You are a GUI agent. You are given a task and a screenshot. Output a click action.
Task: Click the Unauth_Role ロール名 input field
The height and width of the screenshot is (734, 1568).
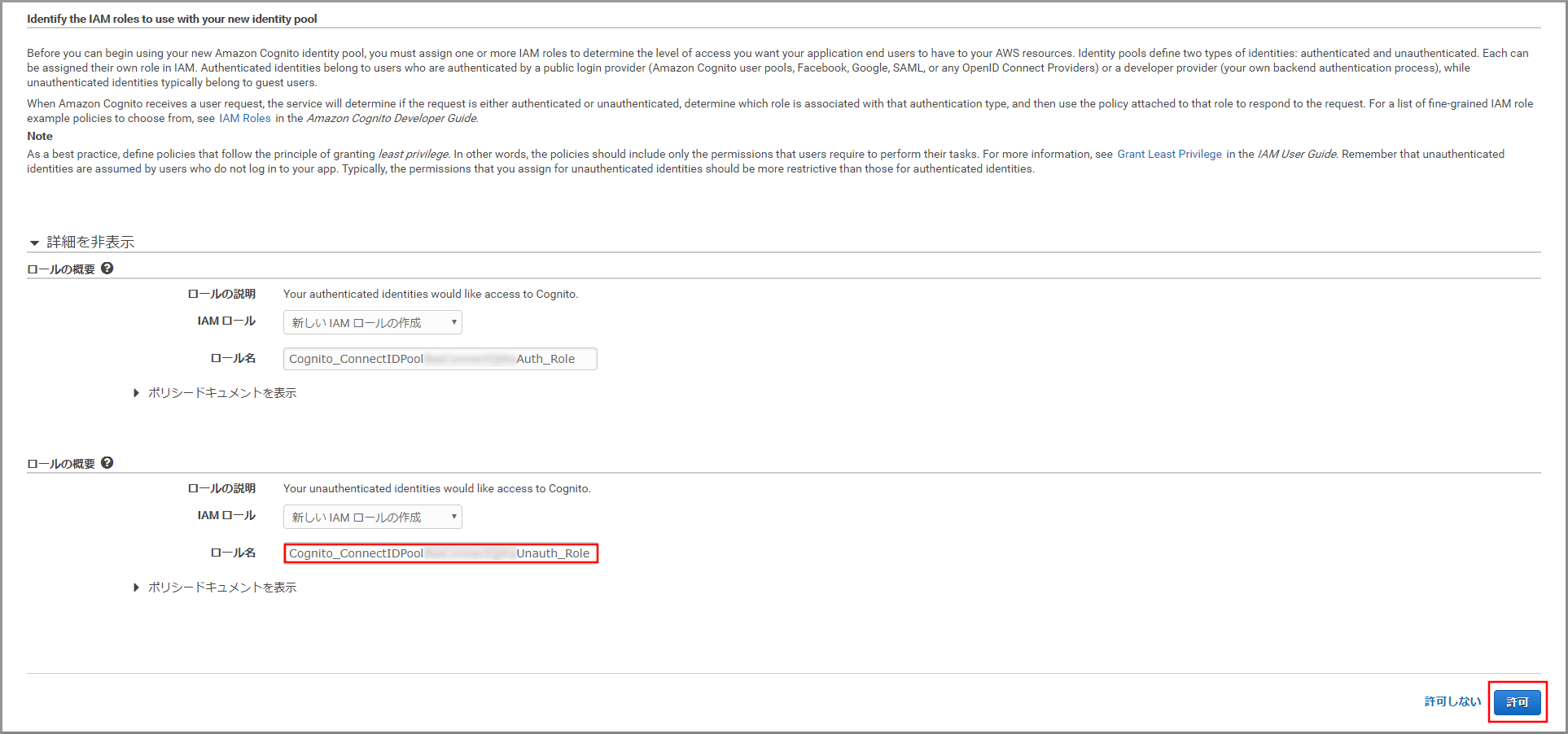440,553
